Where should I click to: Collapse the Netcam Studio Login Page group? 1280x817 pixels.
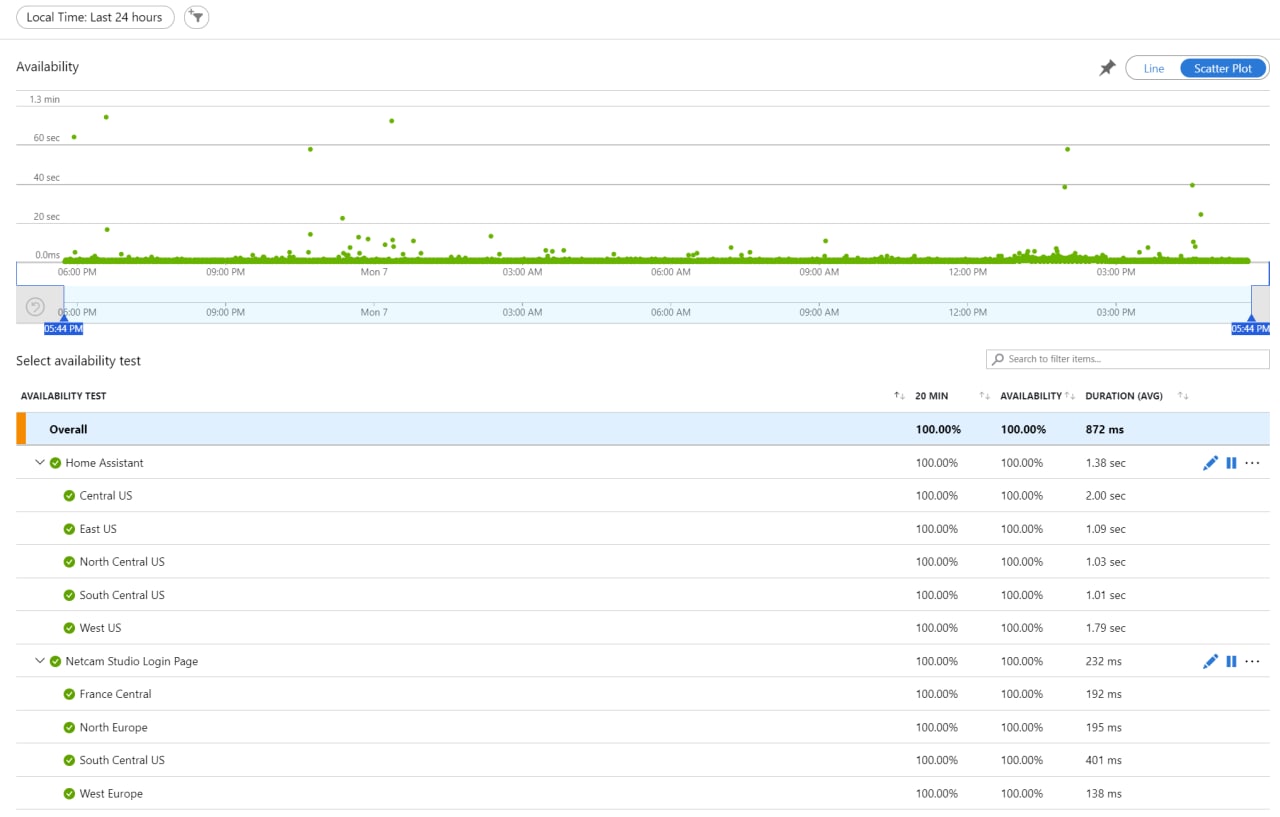pyautogui.click(x=40, y=661)
